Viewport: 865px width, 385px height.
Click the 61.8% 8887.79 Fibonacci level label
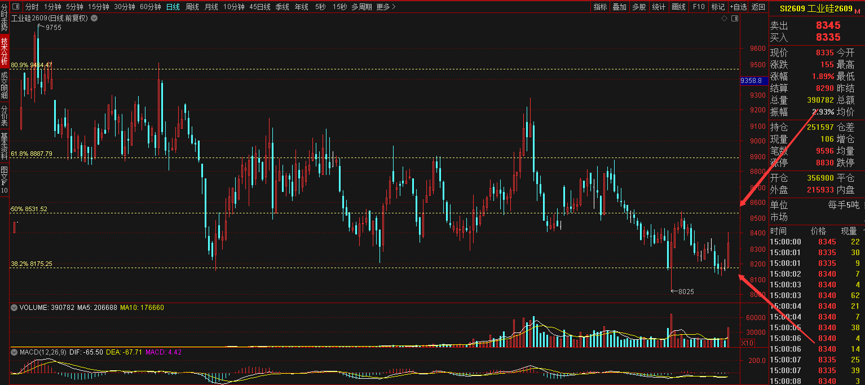31,153
